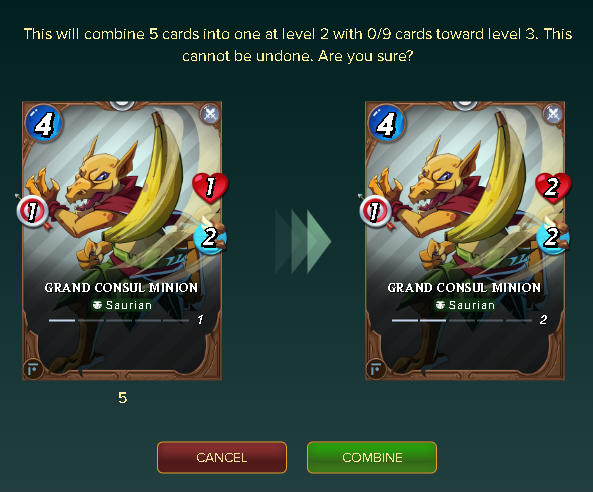Click the level 1 progress bar on the left card
This screenshot has width=593, height=492.
(119, 320)
